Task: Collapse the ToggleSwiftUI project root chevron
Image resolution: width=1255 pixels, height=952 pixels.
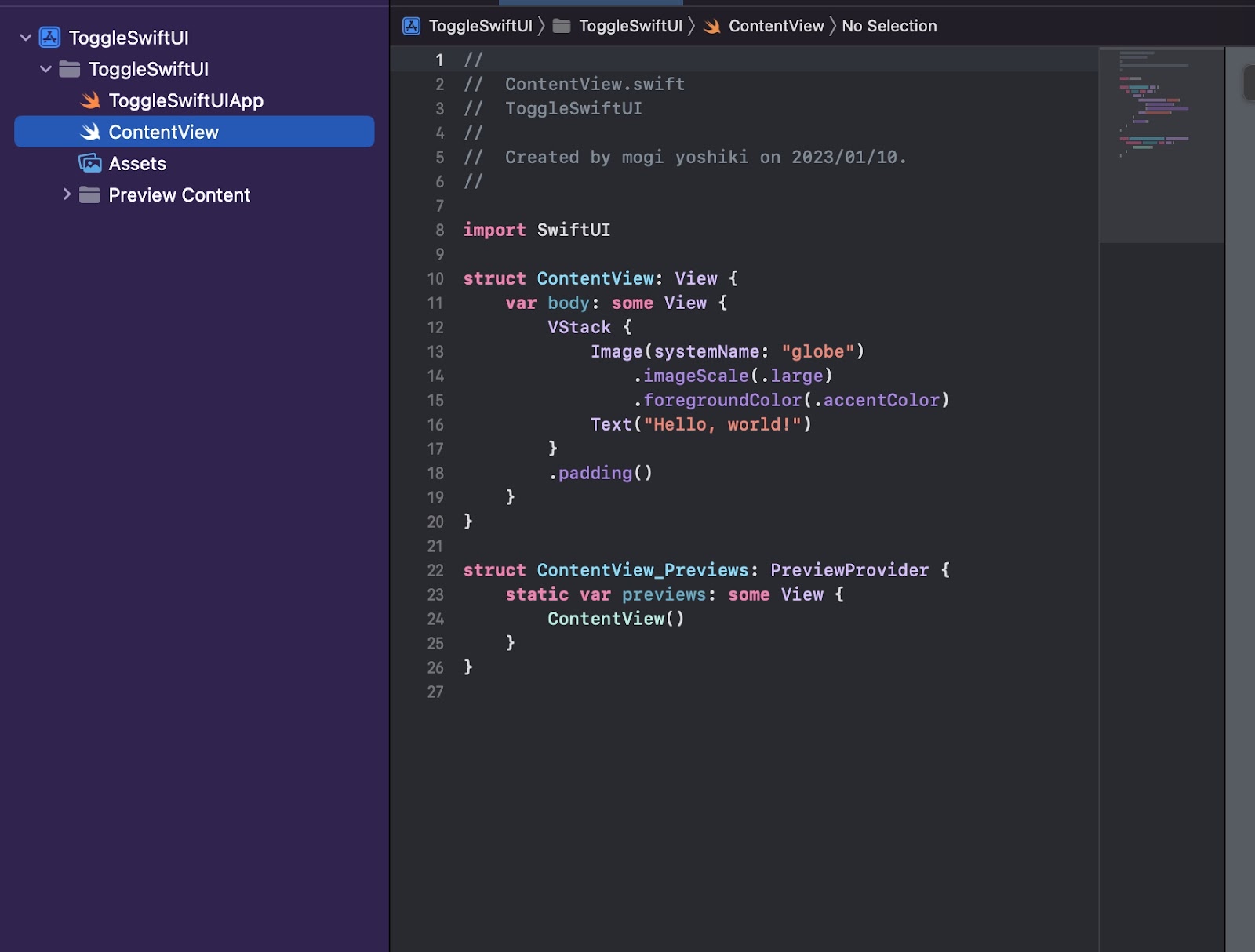Action: coord(25,38)
